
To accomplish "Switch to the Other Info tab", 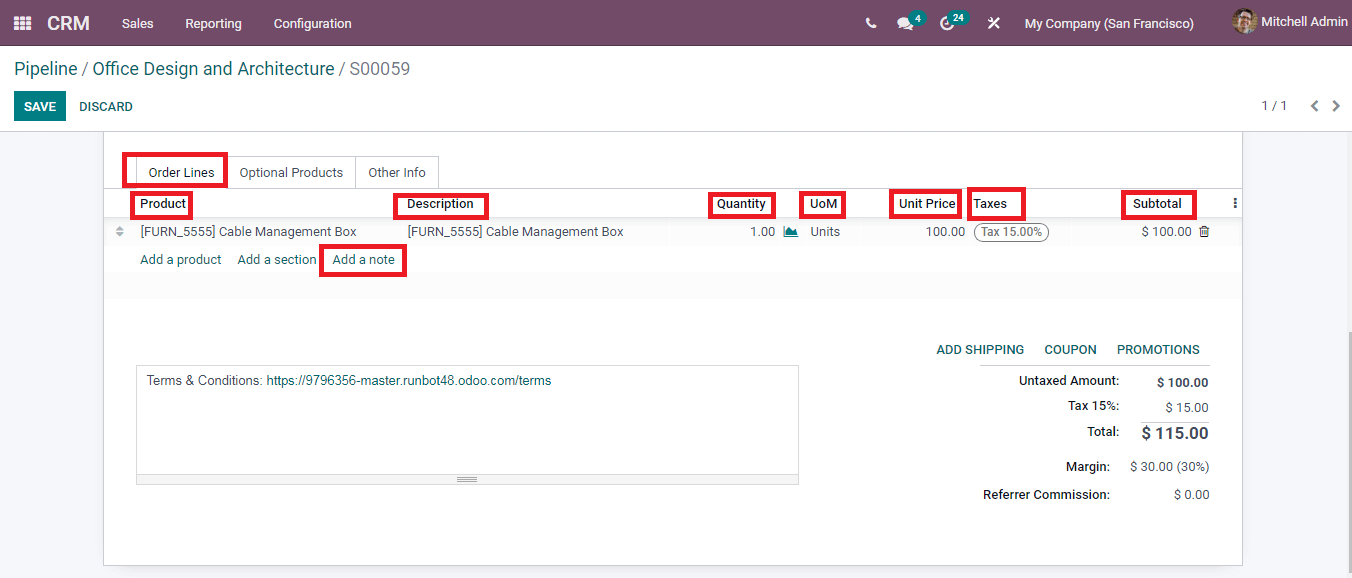I will pos(397,172).
